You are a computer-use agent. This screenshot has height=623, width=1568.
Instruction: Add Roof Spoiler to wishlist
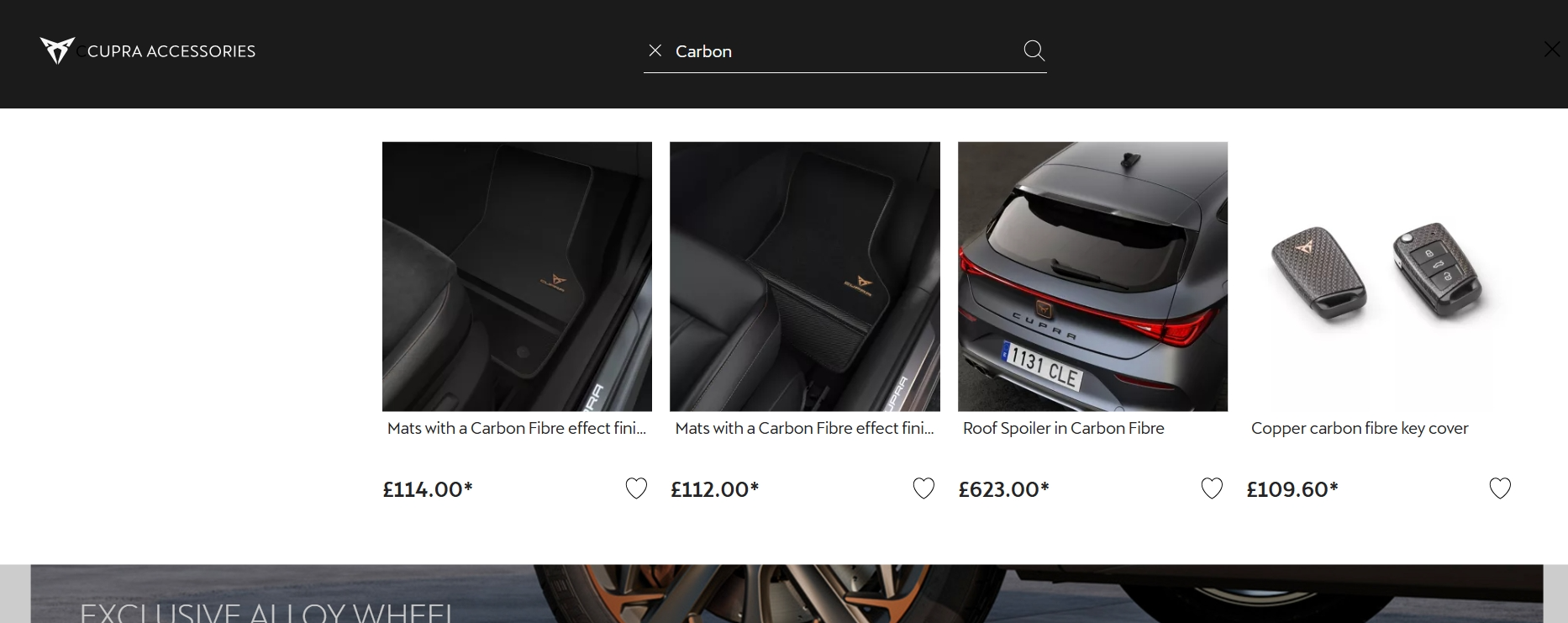pos(1212,488)
